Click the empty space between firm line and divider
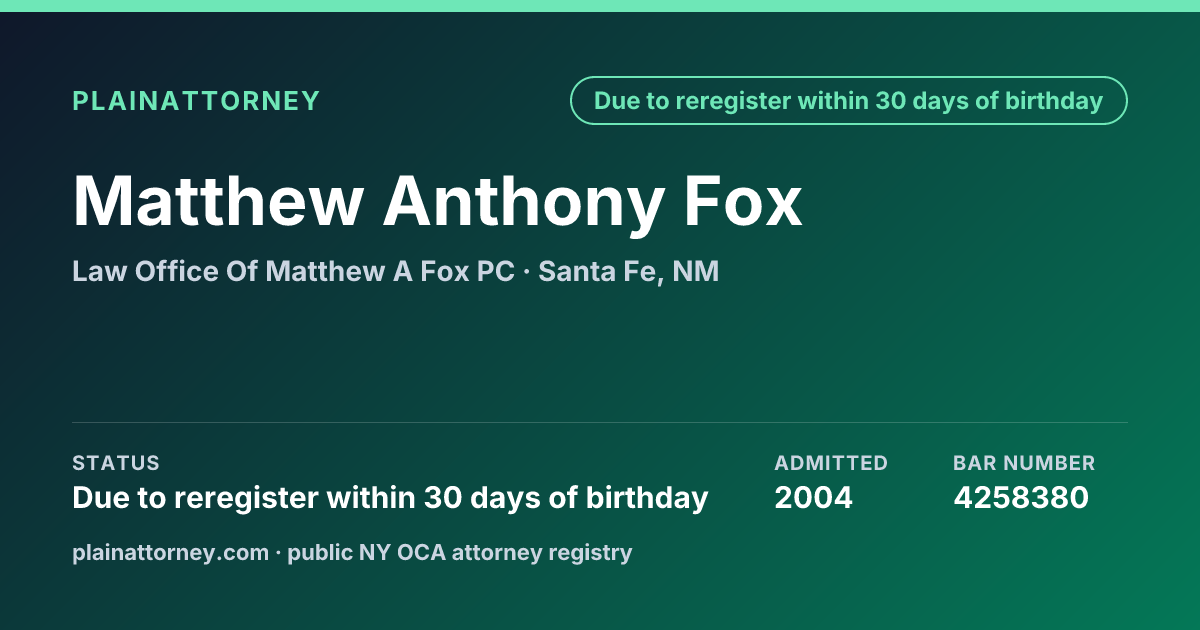Image resolution: width=1200 pixels, height=630 pixels. 600,355
